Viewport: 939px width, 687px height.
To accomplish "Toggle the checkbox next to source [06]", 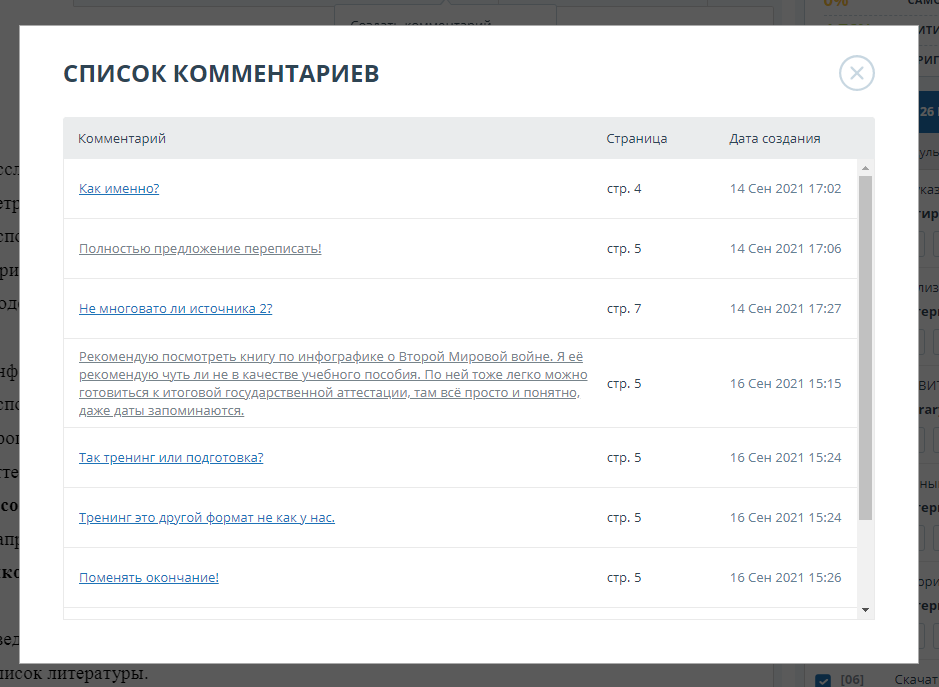I will (x=823, y=680).
